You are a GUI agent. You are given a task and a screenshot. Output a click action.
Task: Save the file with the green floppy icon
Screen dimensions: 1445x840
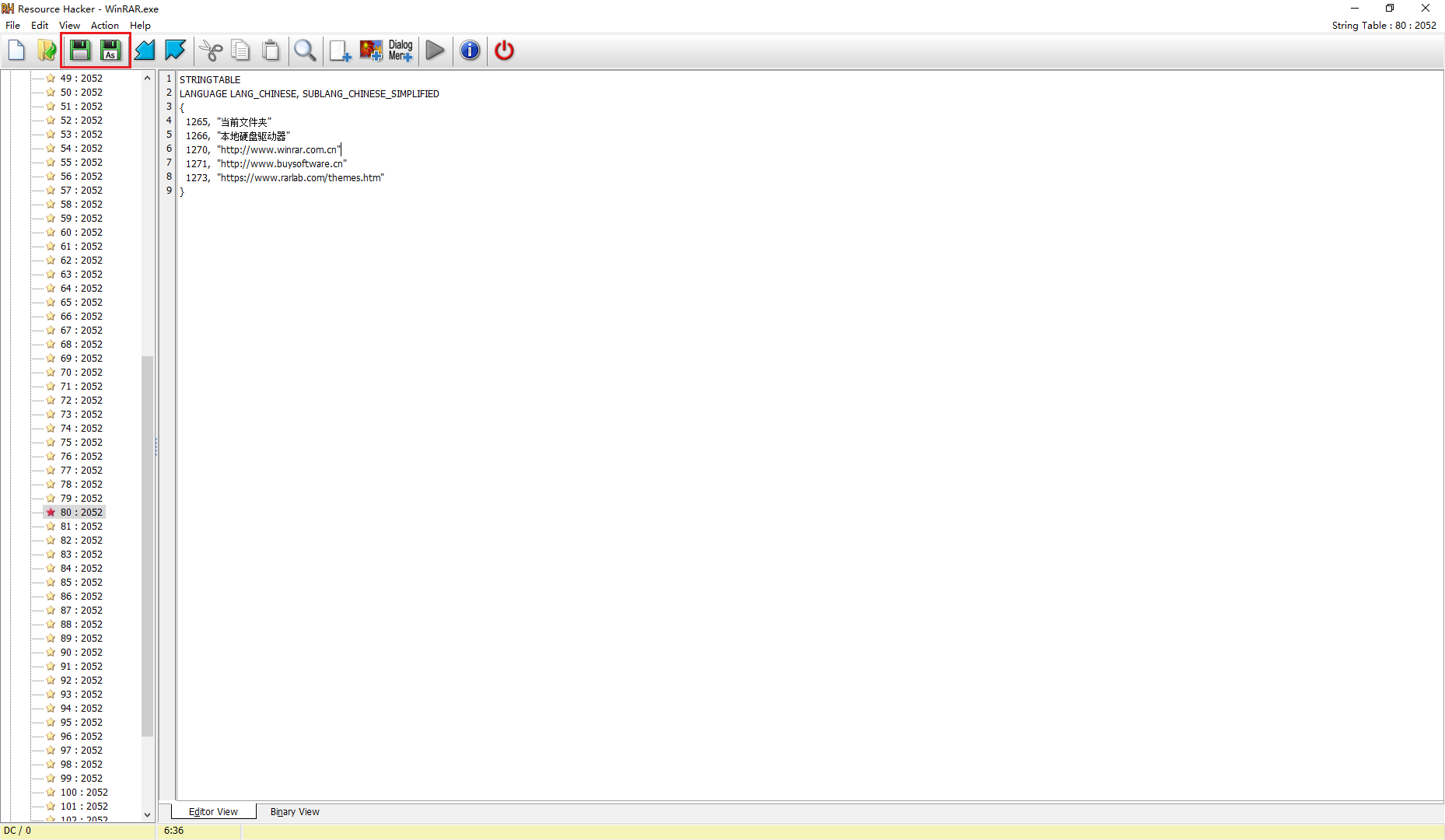79,51
